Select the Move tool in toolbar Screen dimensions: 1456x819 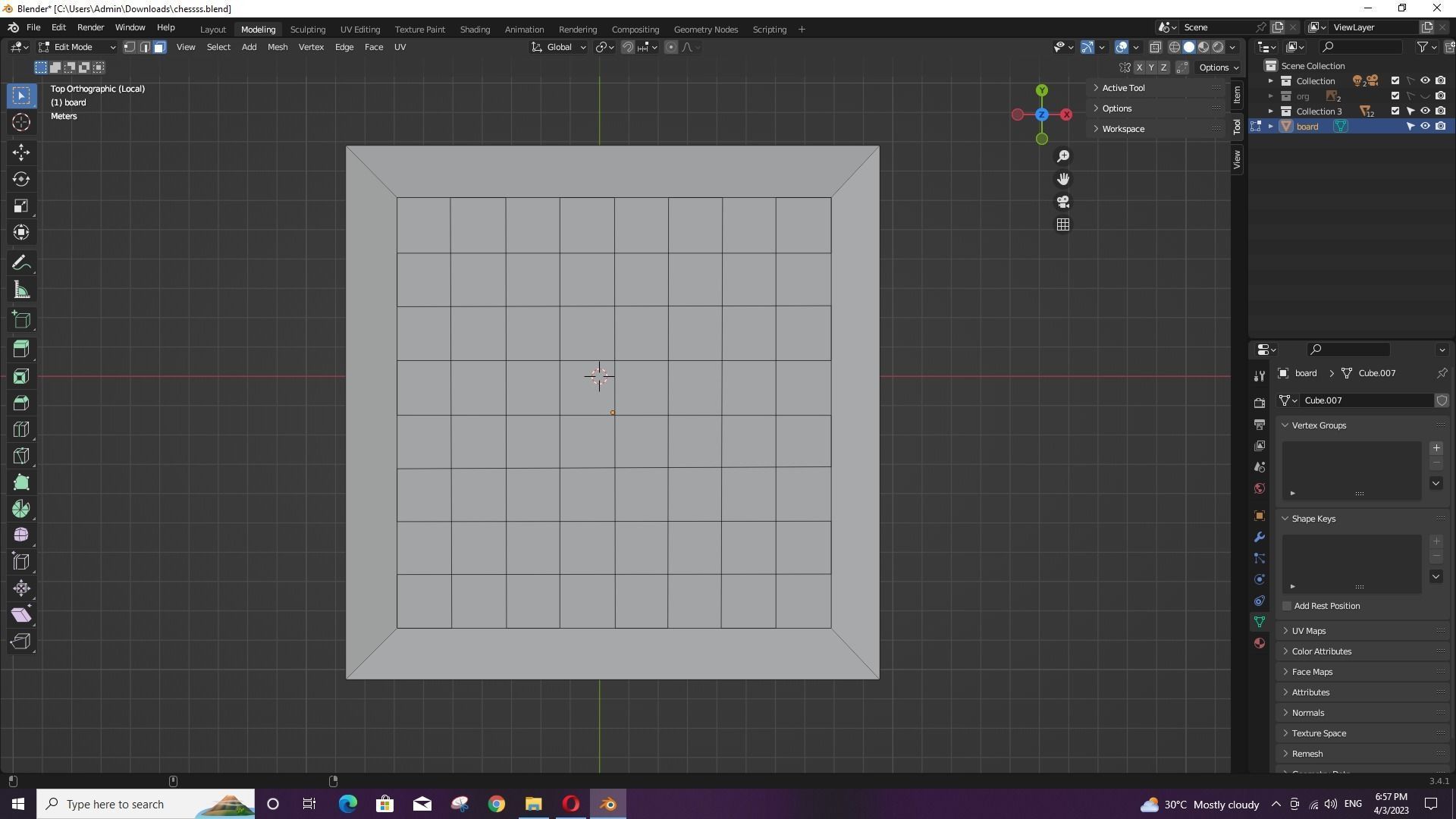[x=21, y=152]
